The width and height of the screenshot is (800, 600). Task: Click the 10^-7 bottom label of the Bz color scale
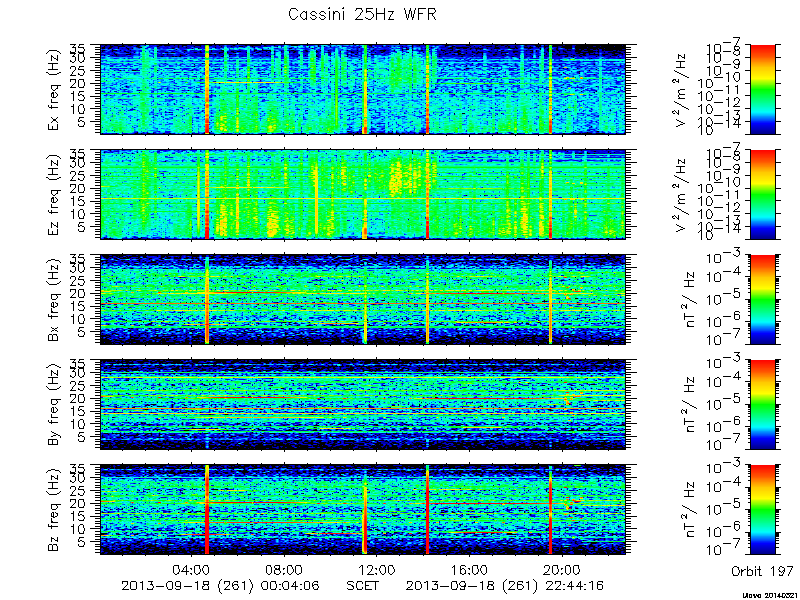725,550
